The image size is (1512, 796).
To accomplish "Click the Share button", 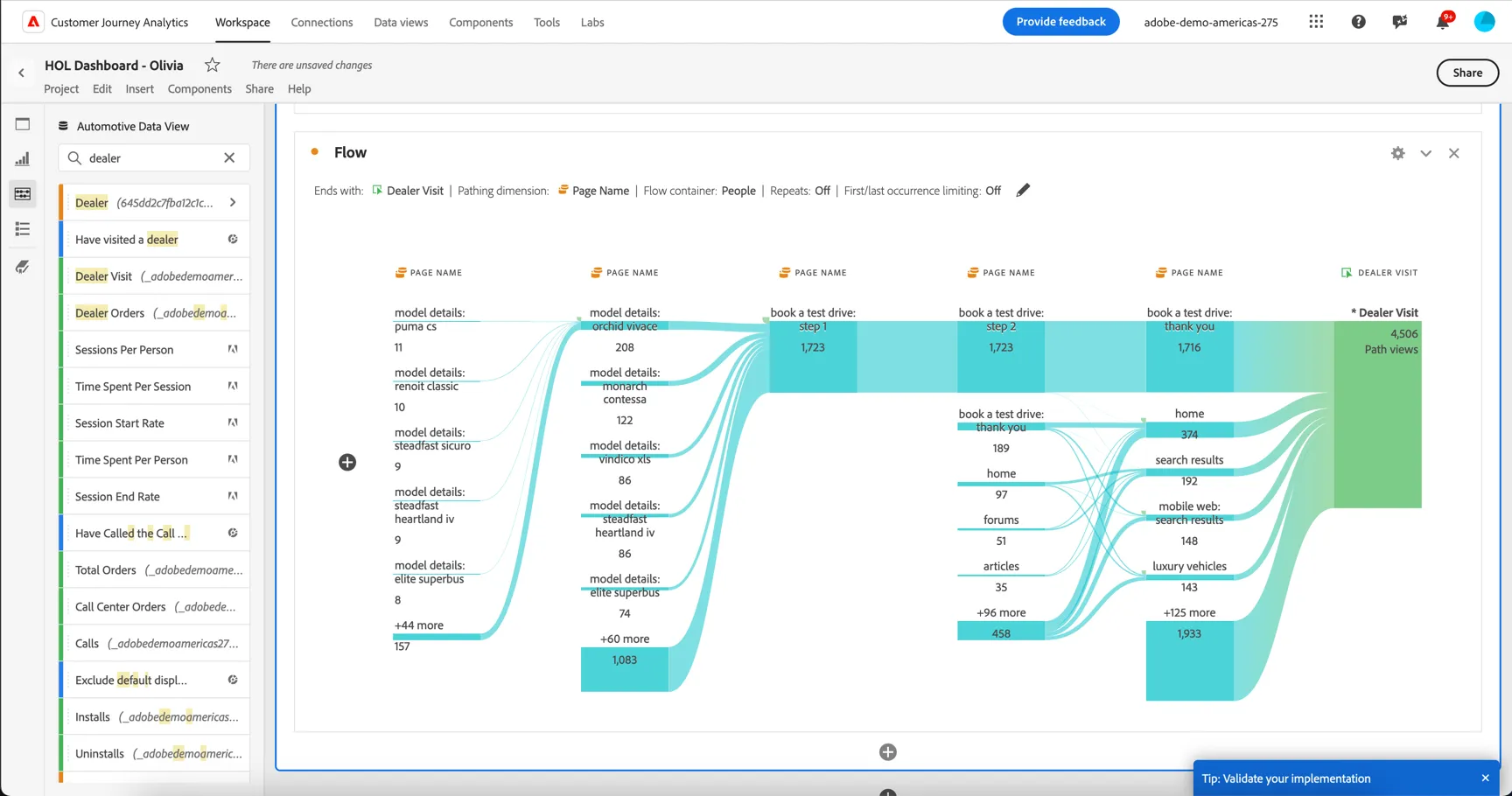I will pos(1467,73).
